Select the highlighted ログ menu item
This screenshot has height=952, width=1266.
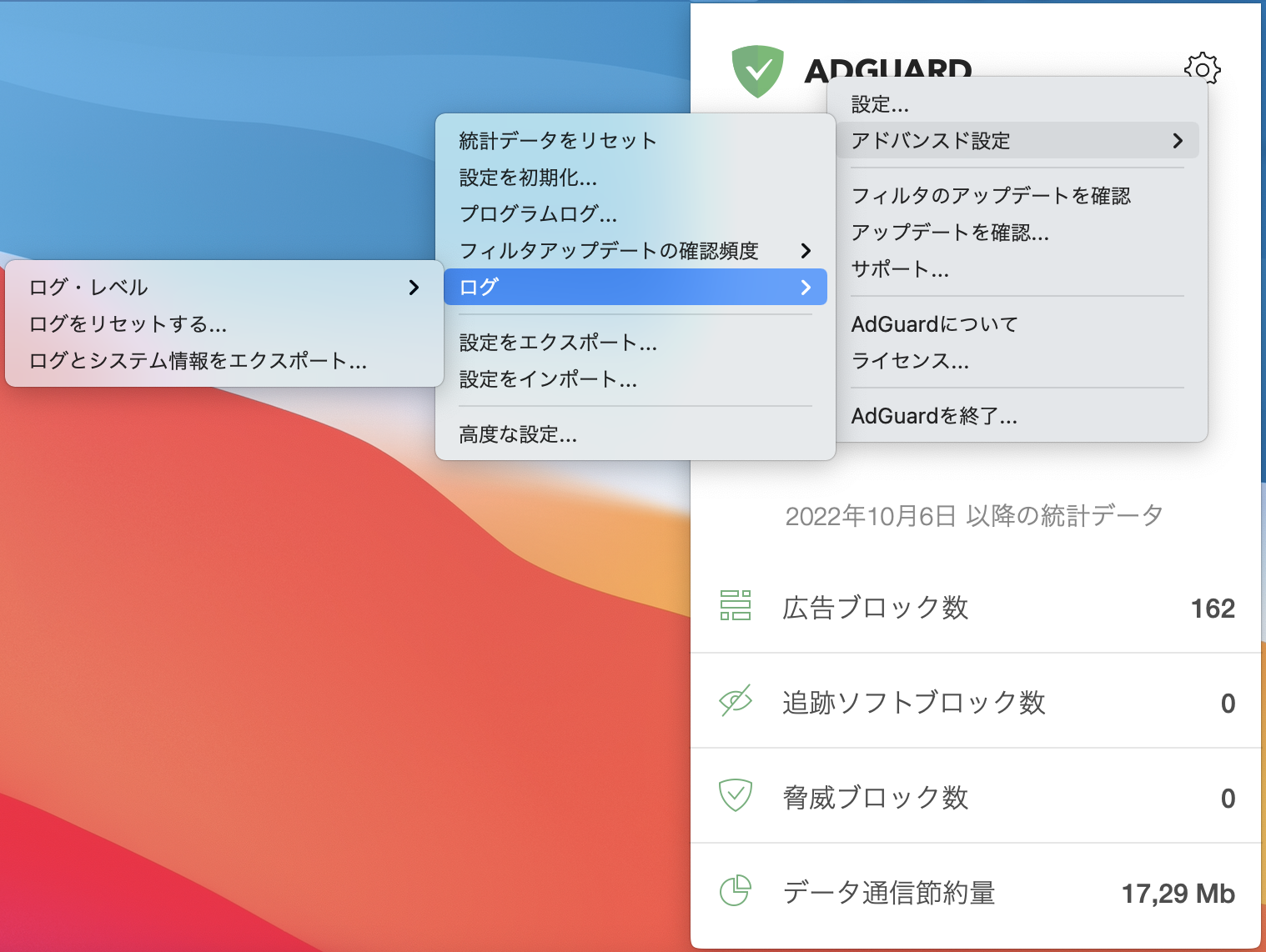point(636,287)
